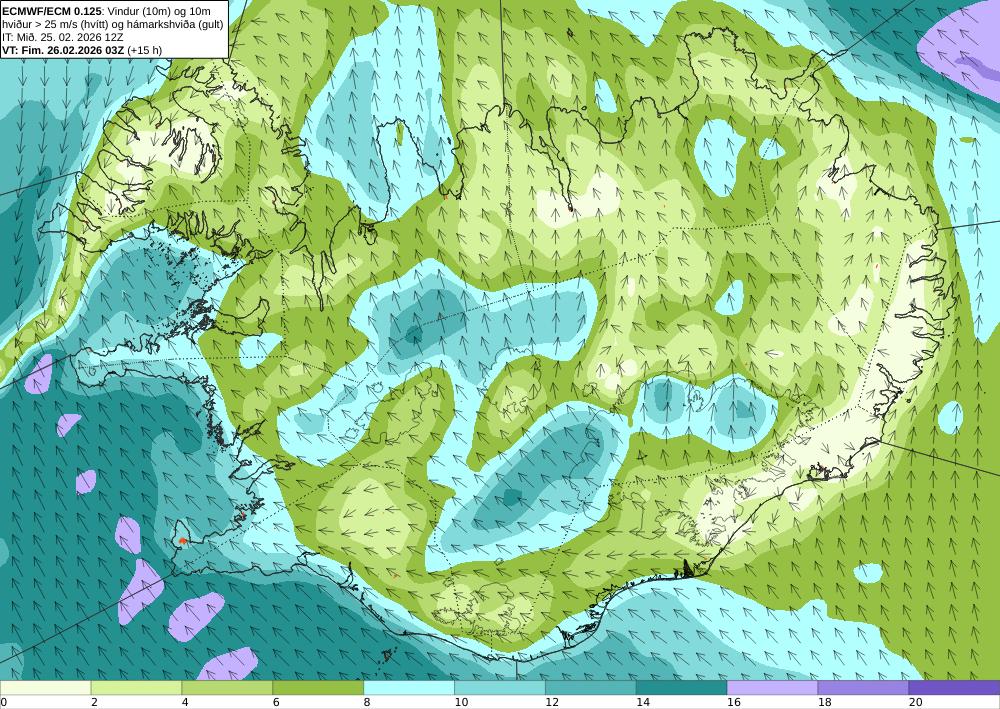Click the cyan 10–12 m/s legend swatch
Screen dimensions: 1000x709
500,688
